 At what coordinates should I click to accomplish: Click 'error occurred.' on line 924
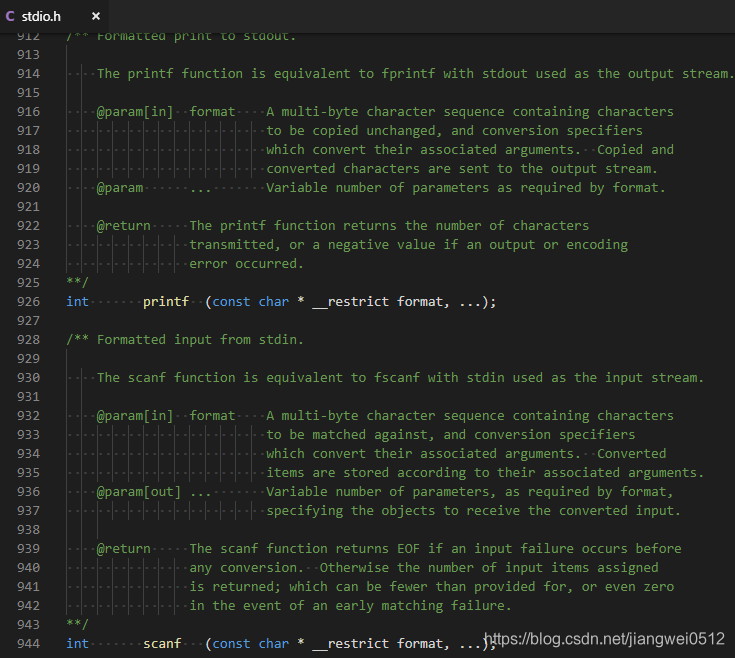(x=247, y=264)
